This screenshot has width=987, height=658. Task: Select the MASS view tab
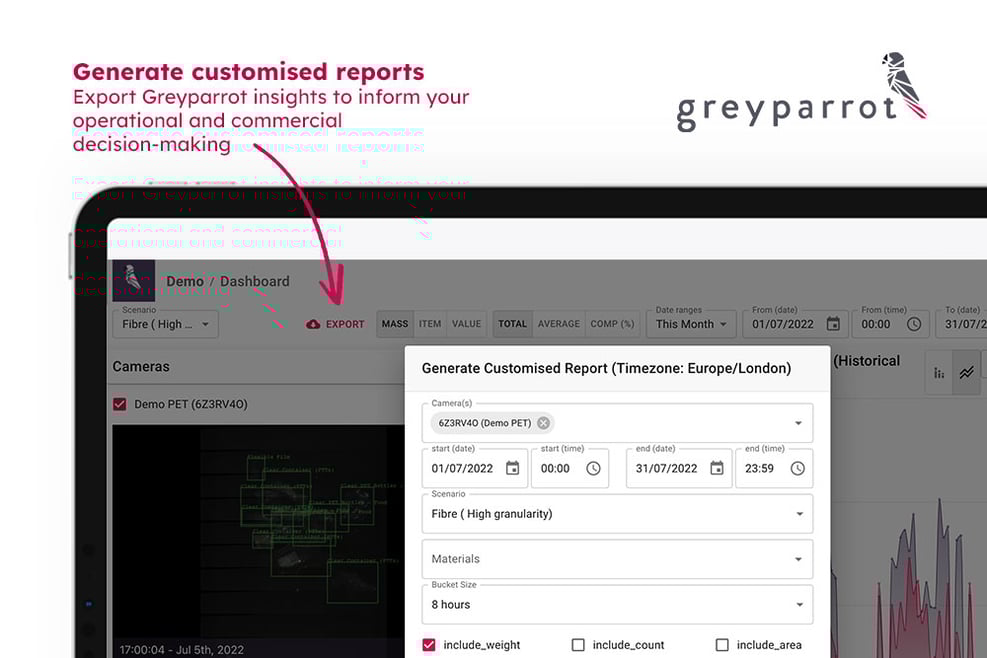click(x=395, y=324)
